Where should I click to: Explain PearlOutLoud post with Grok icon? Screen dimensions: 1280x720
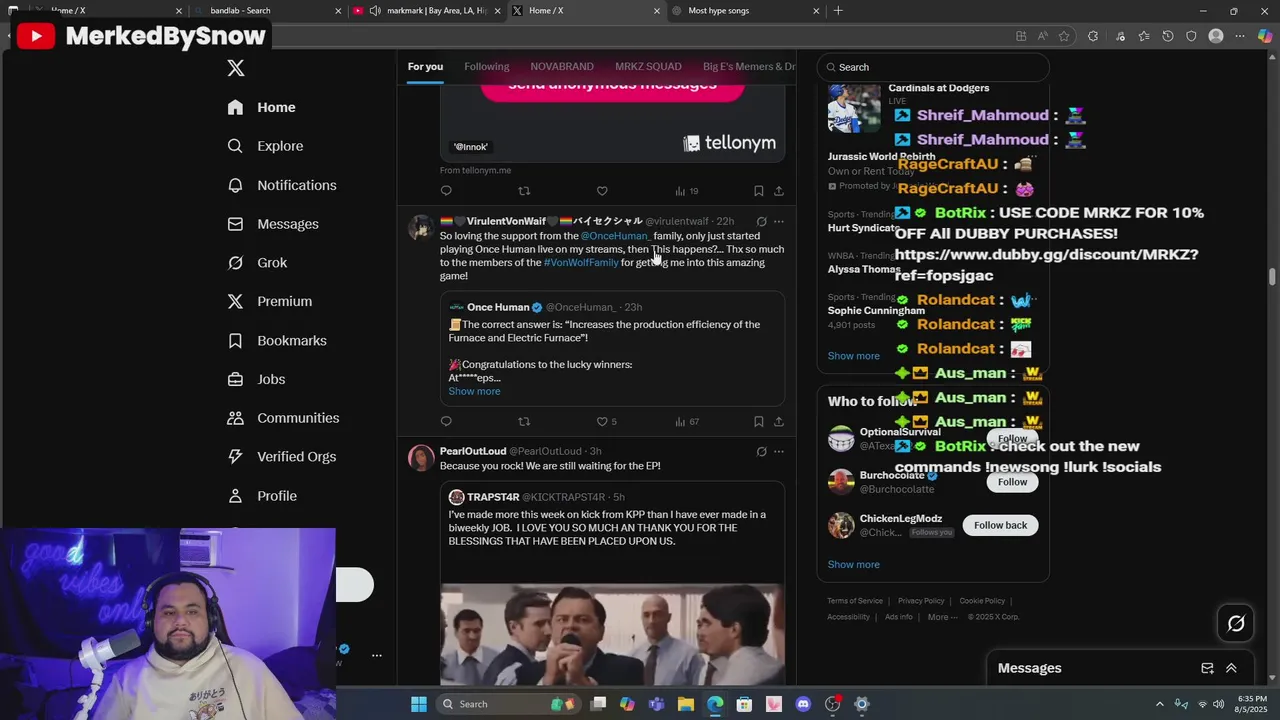pyautogui.click(x=761, y=452)
